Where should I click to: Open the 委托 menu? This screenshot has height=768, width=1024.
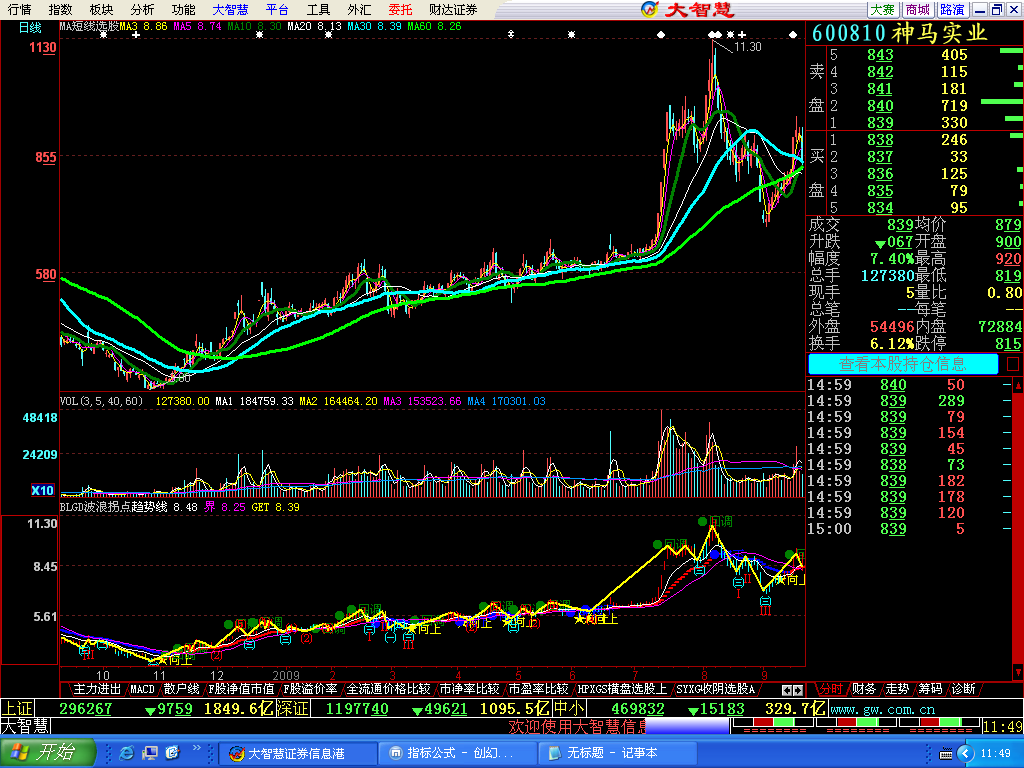click(x=400, y=10)
